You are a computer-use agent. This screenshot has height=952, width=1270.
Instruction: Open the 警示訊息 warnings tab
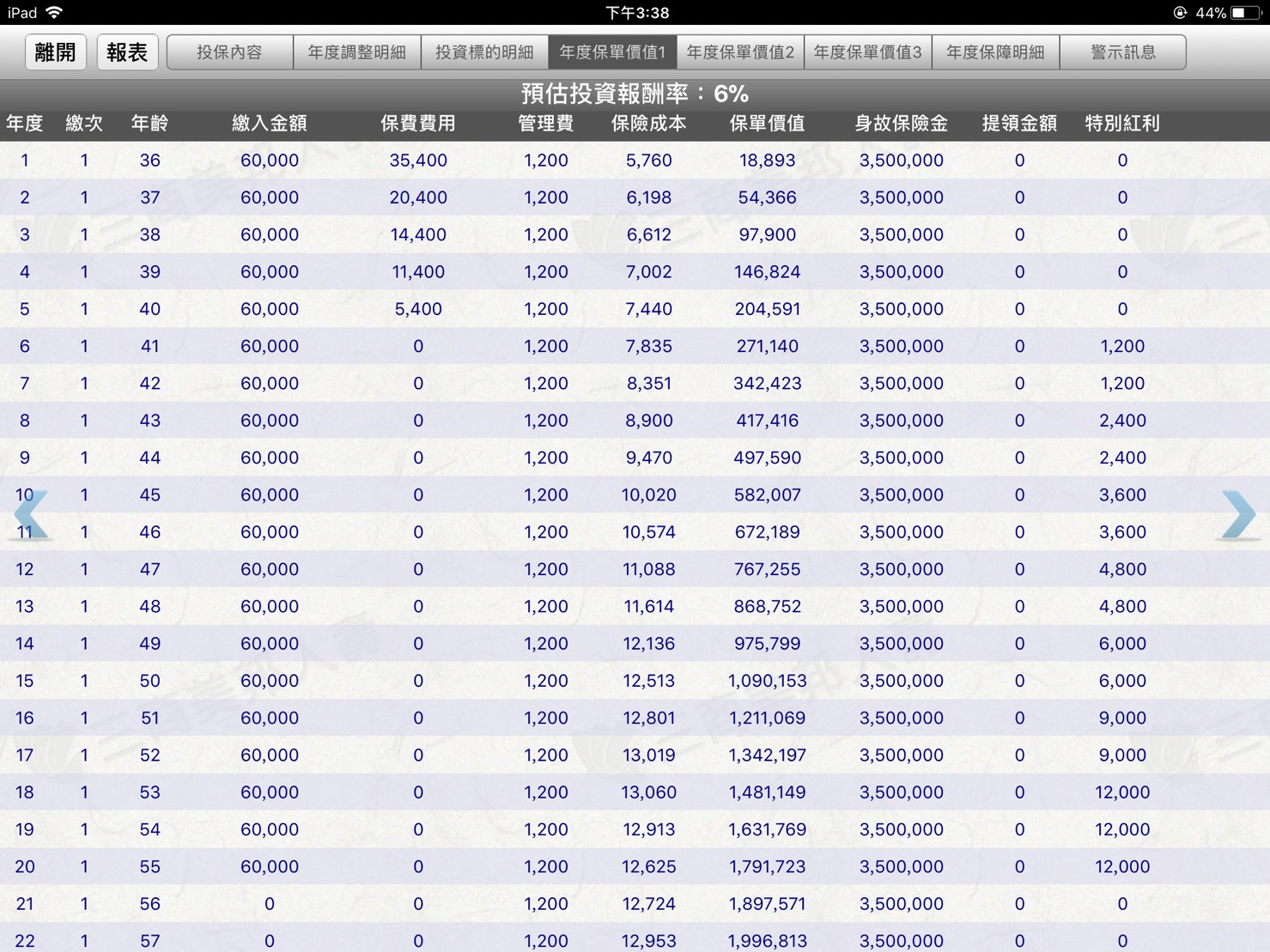[x=1122, y=52]
